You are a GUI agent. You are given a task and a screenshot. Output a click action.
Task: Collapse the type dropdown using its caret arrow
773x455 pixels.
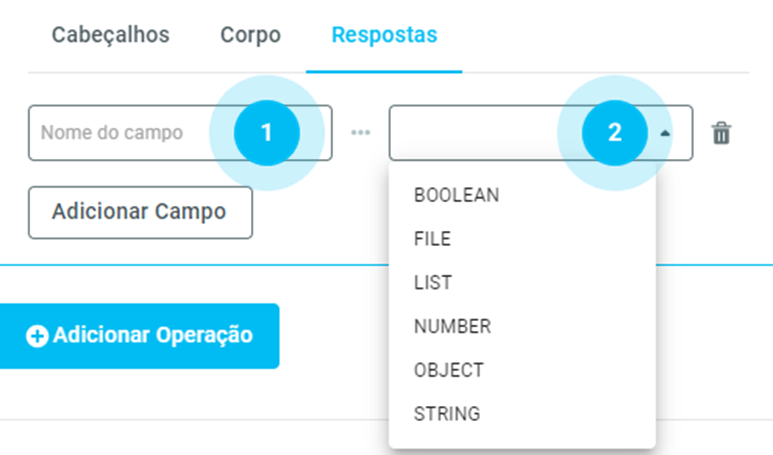click(666, 133)
